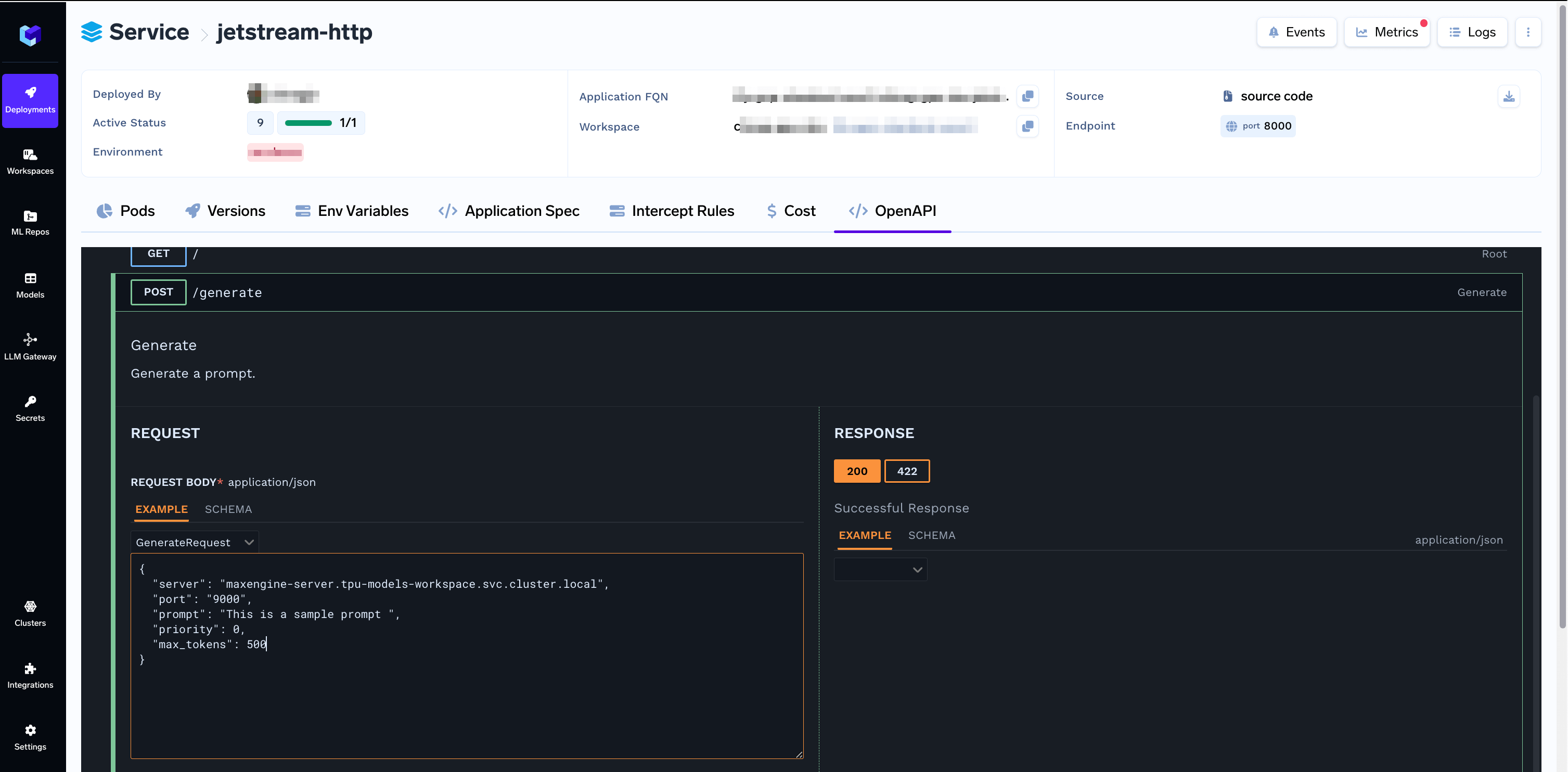Screen dimensions: 1568x772
Task: Open the Secrets sidebar section
Action: pyautogui.click(x=30, y=408)
